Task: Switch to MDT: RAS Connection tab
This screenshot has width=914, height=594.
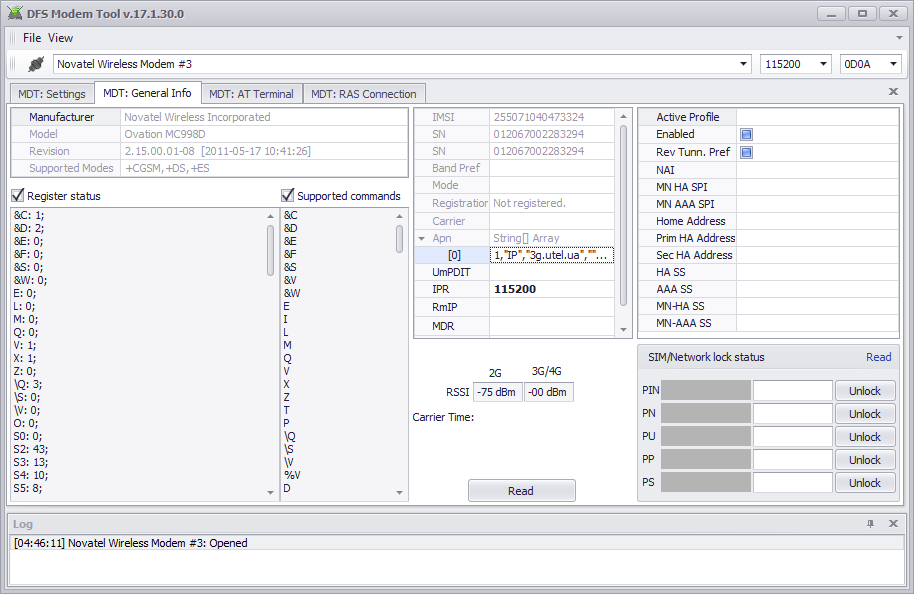Action: coord(364,94)
